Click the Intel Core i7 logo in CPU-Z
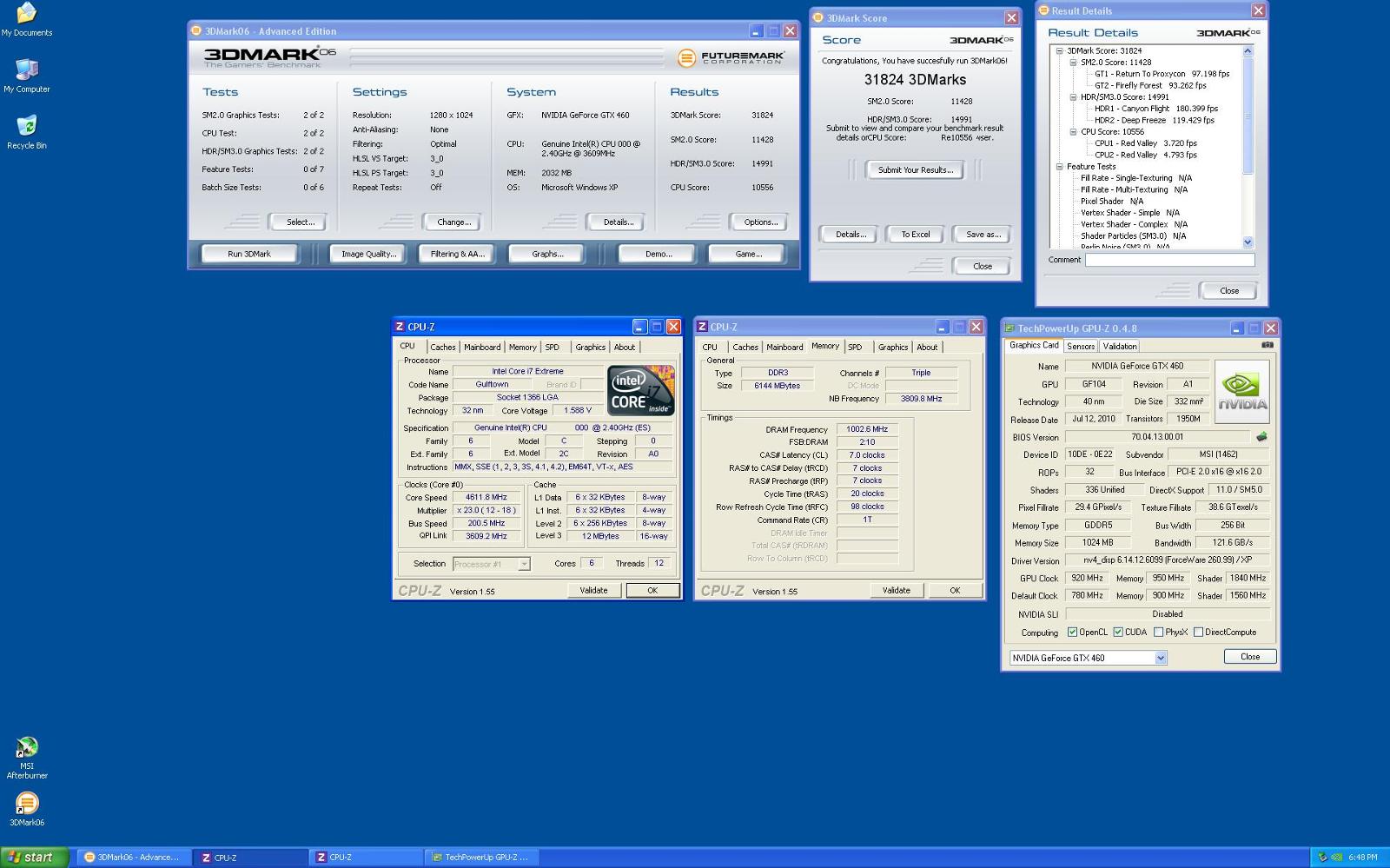 coord(640,390)
